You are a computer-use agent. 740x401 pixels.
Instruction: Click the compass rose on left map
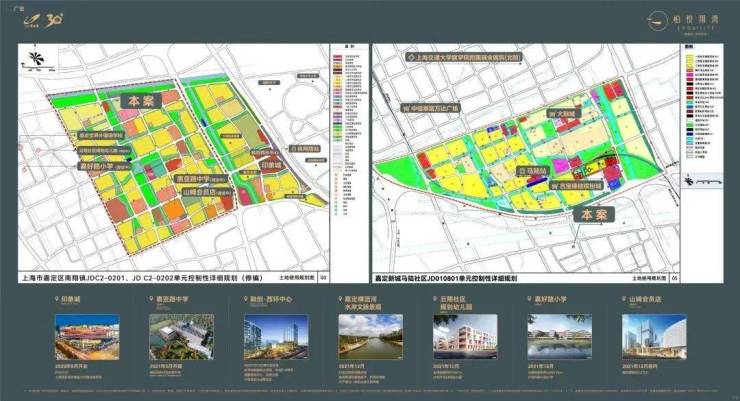[x=36, y=58]
